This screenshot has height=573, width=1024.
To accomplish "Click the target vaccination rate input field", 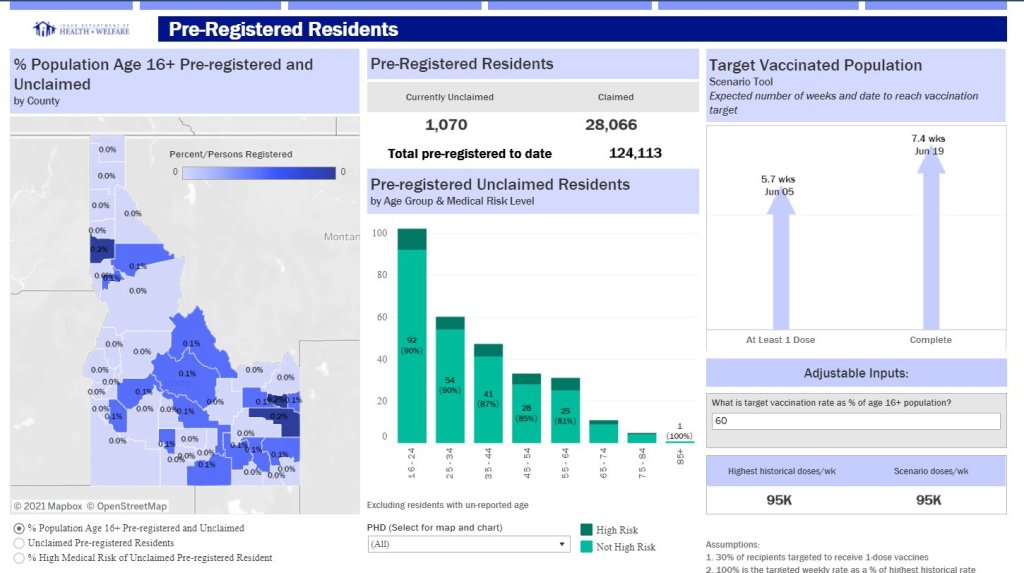I will tap(855, 421).
